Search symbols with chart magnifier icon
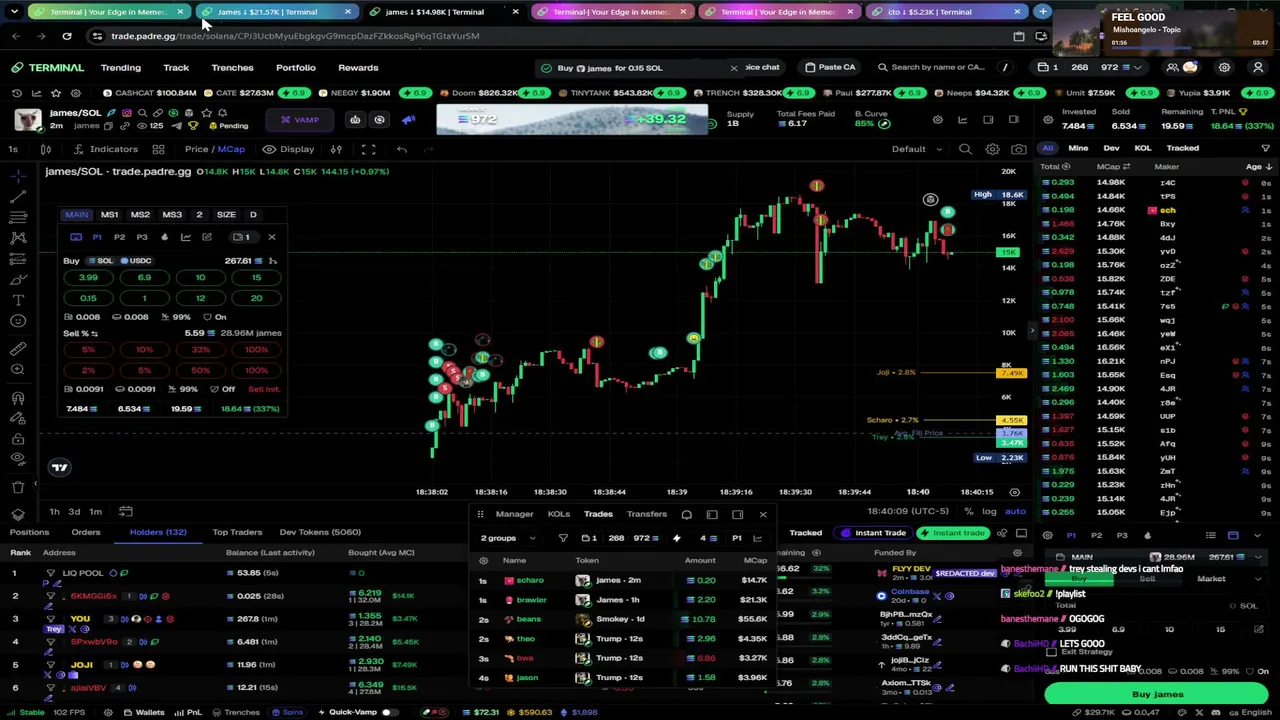This screenshot has width=1280, height=720. click(x=965, y=149)
